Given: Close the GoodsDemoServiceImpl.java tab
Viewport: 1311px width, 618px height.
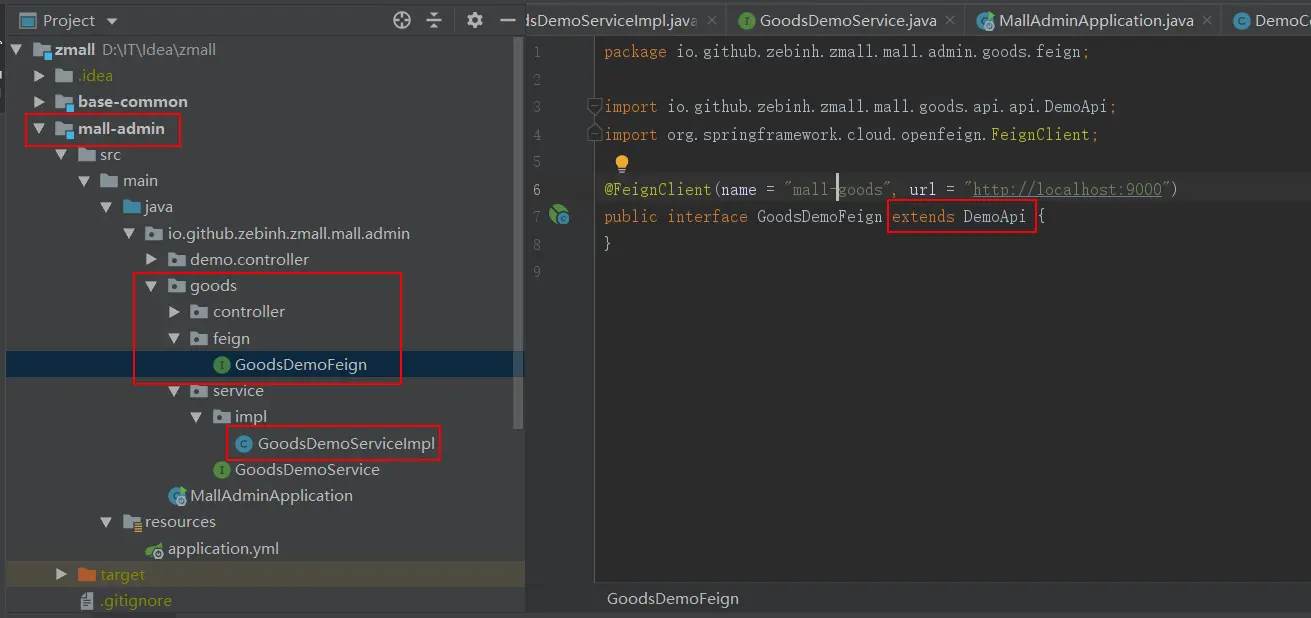Looking at the screenshot, I should pyautogui.click(x=712, y=20).
